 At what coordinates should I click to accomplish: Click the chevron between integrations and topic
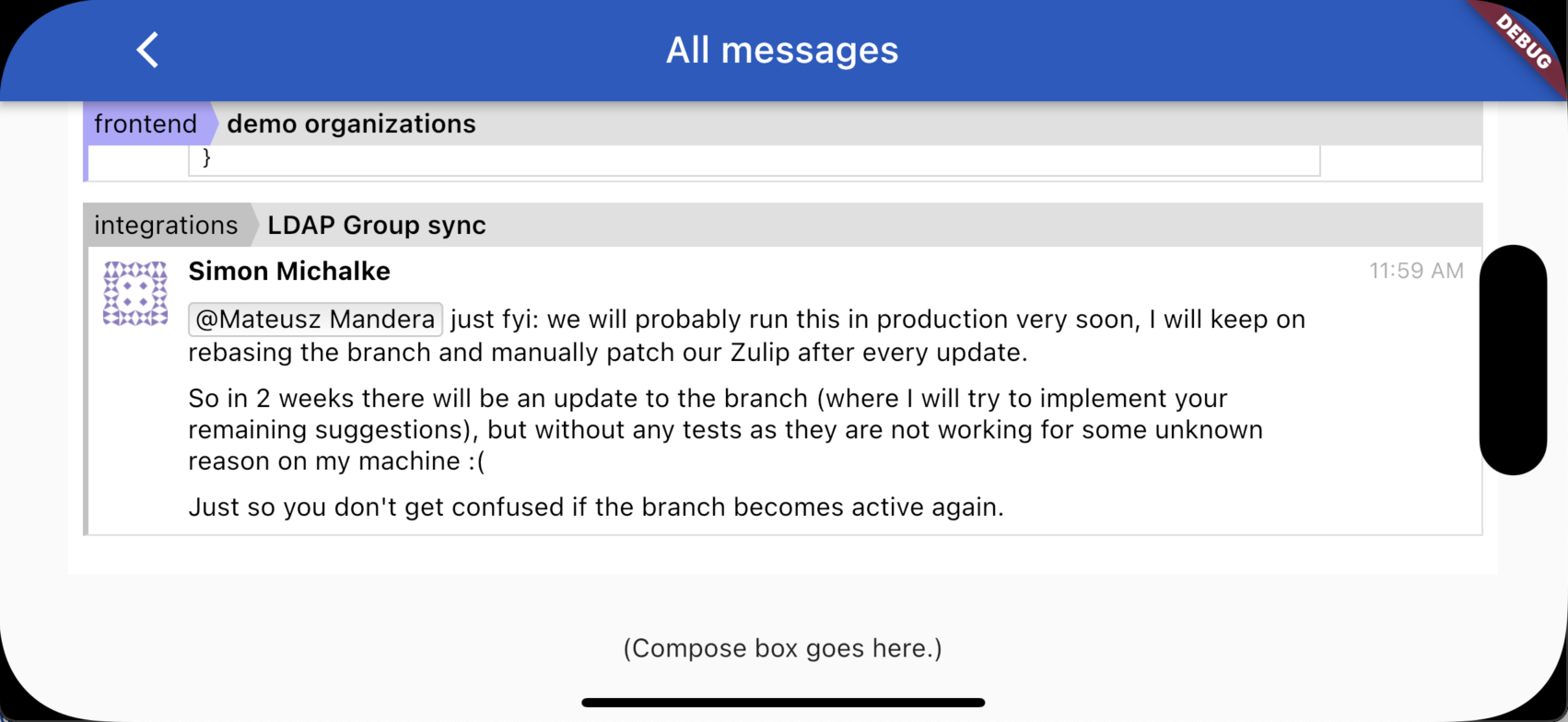[x=255, y=225]
